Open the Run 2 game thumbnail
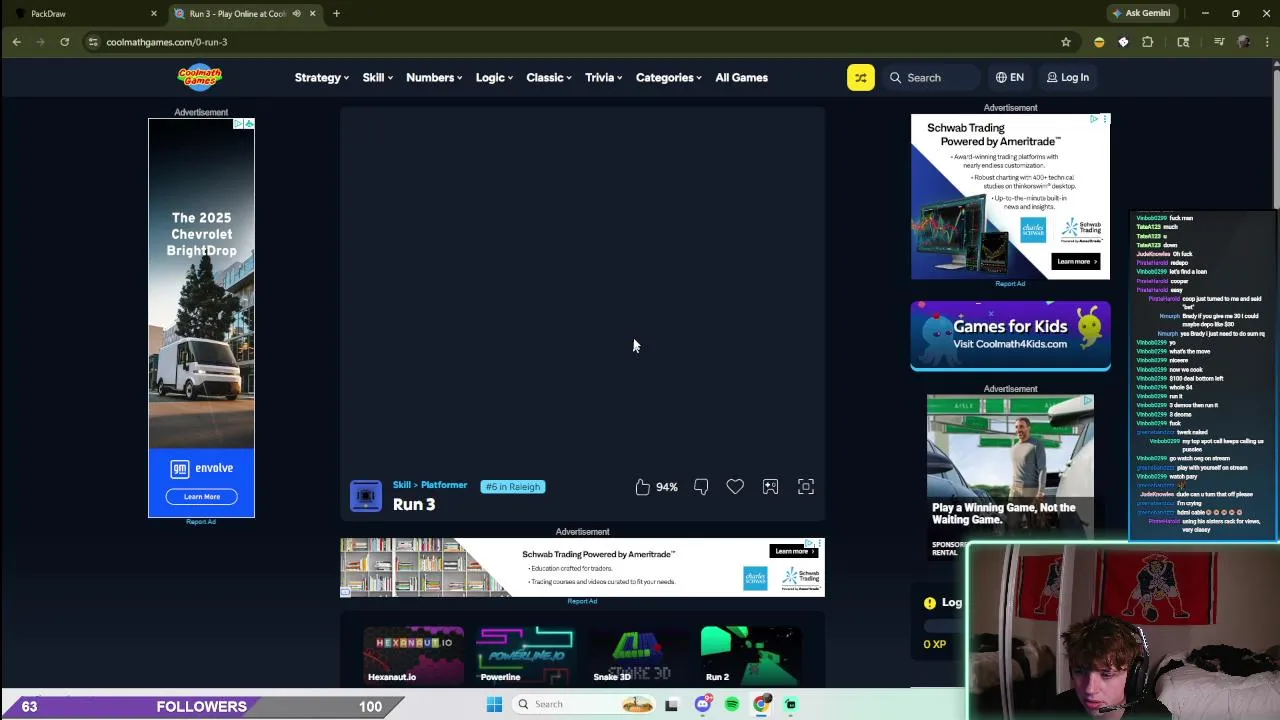 [x=751, y=655]
